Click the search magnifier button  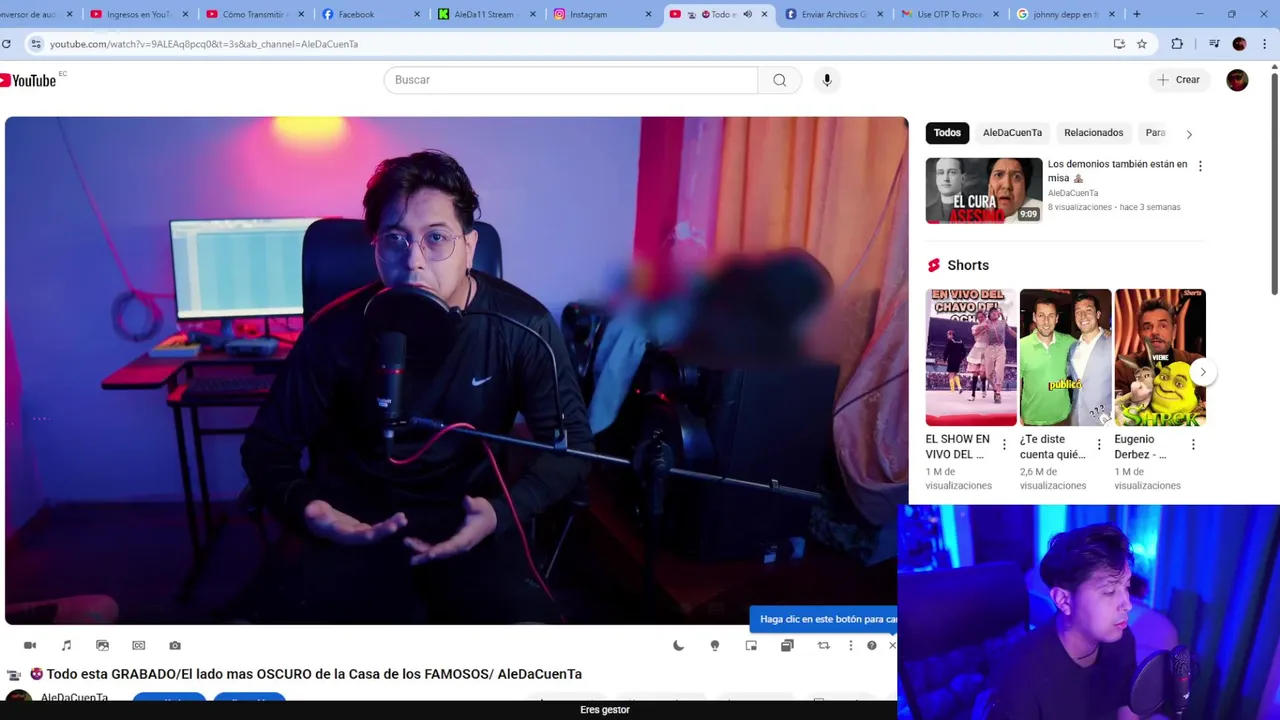point(779,80)
